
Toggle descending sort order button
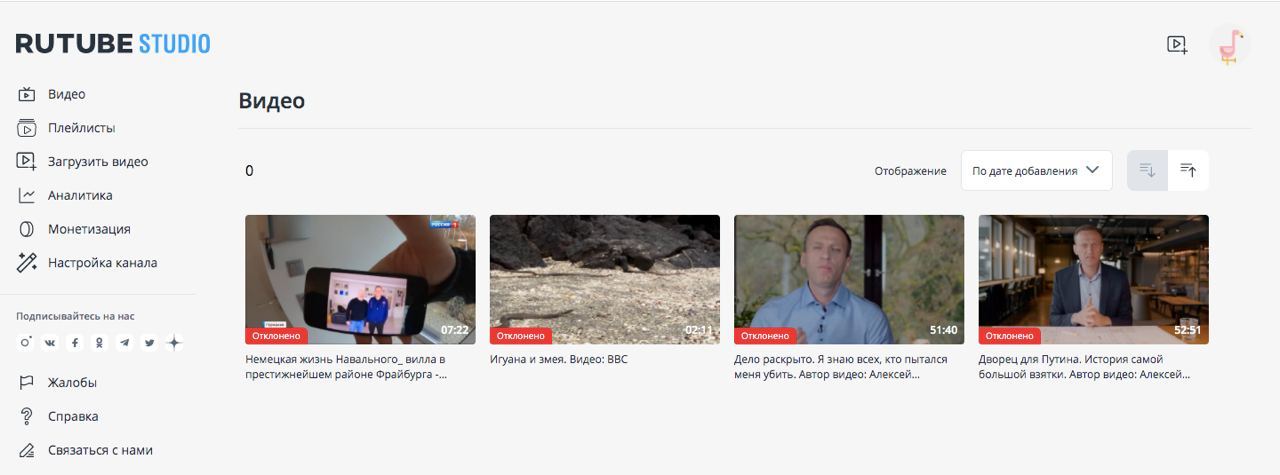1147,171
